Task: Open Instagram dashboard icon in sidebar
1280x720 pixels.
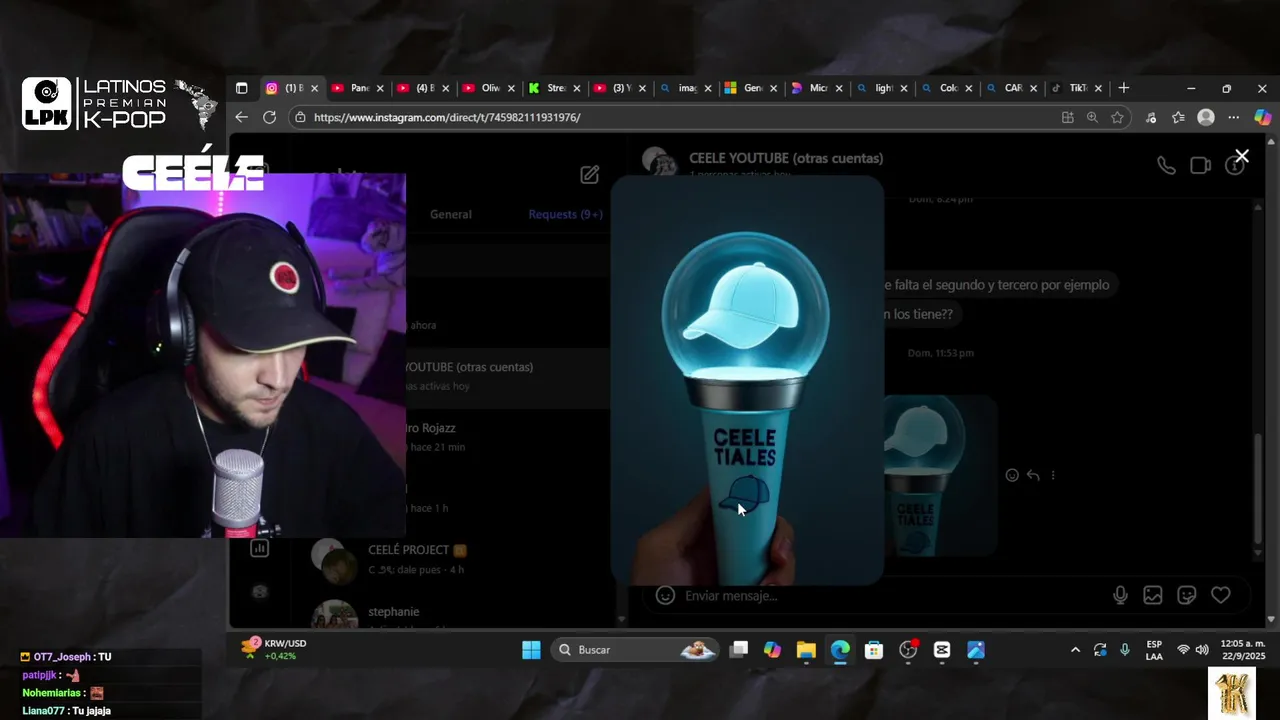Action: (x=259, y=548)
